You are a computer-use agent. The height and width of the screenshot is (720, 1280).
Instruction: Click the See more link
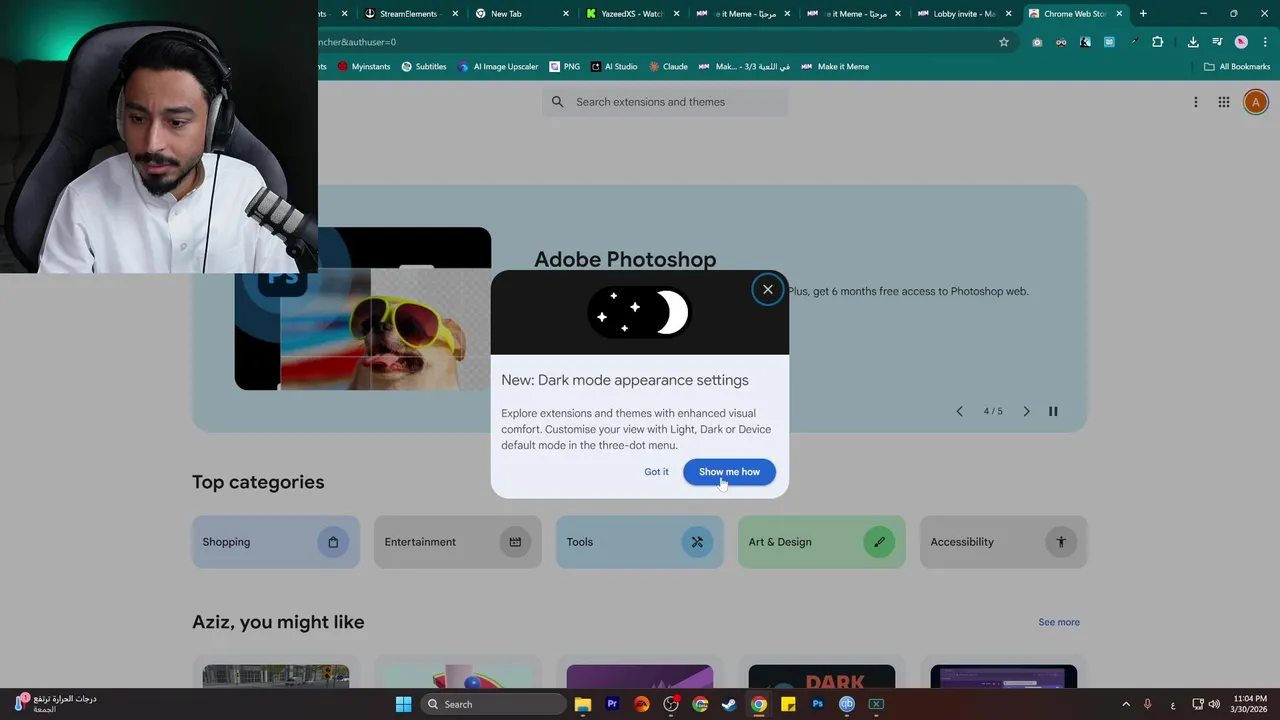tap(1059, 622)
